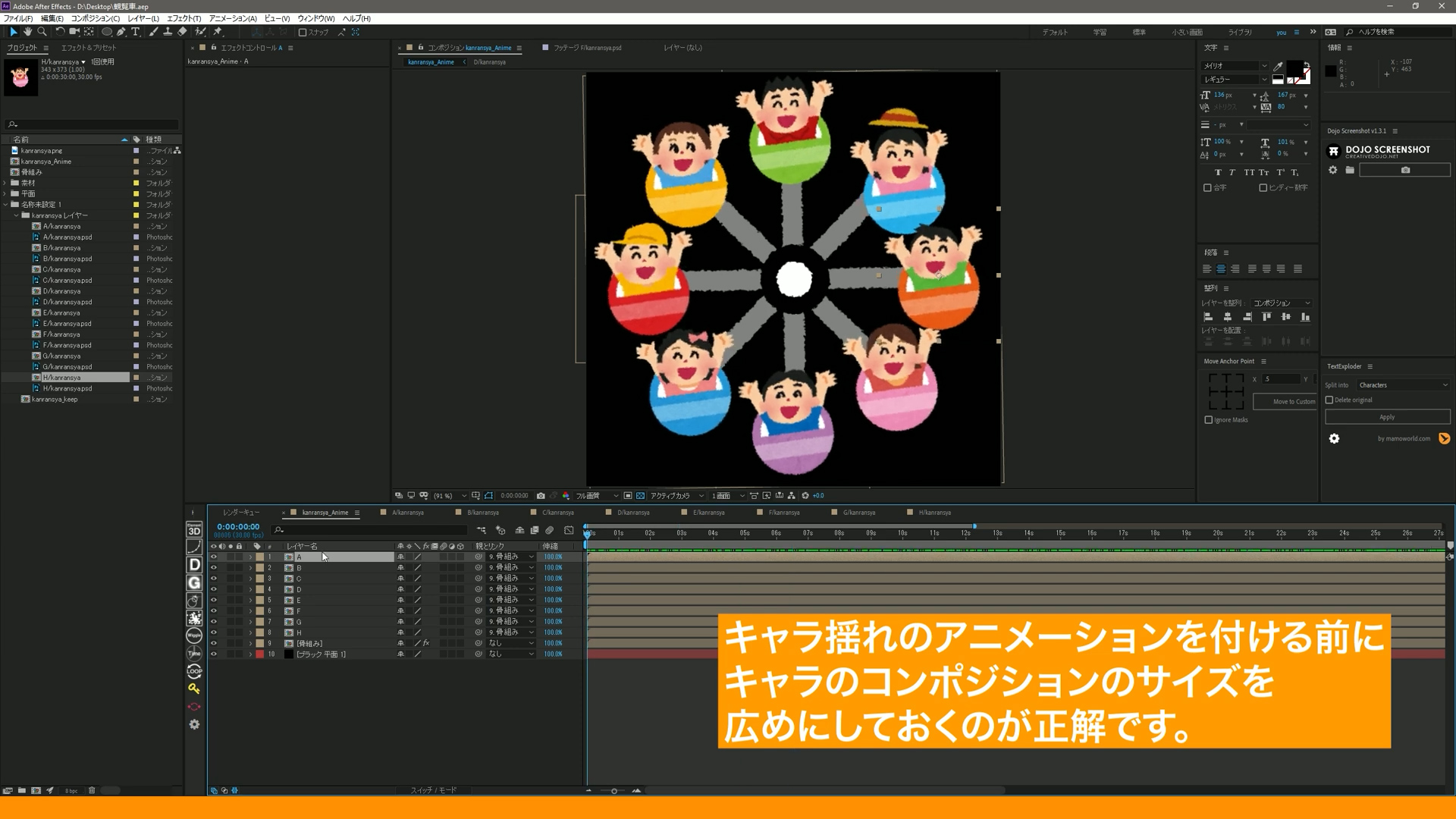The image size is (1456, 819).
Task: Select the Roto Brush tool
Action: click(200, 32)
